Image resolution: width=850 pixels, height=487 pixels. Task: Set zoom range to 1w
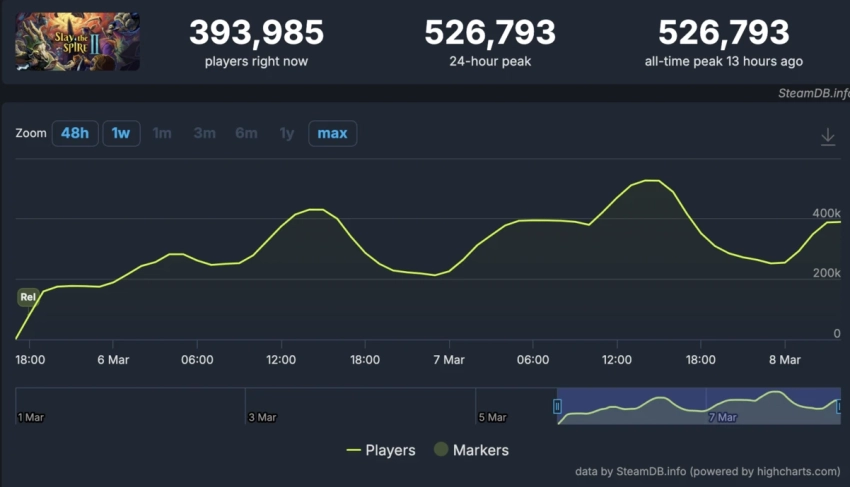(120, 133)
